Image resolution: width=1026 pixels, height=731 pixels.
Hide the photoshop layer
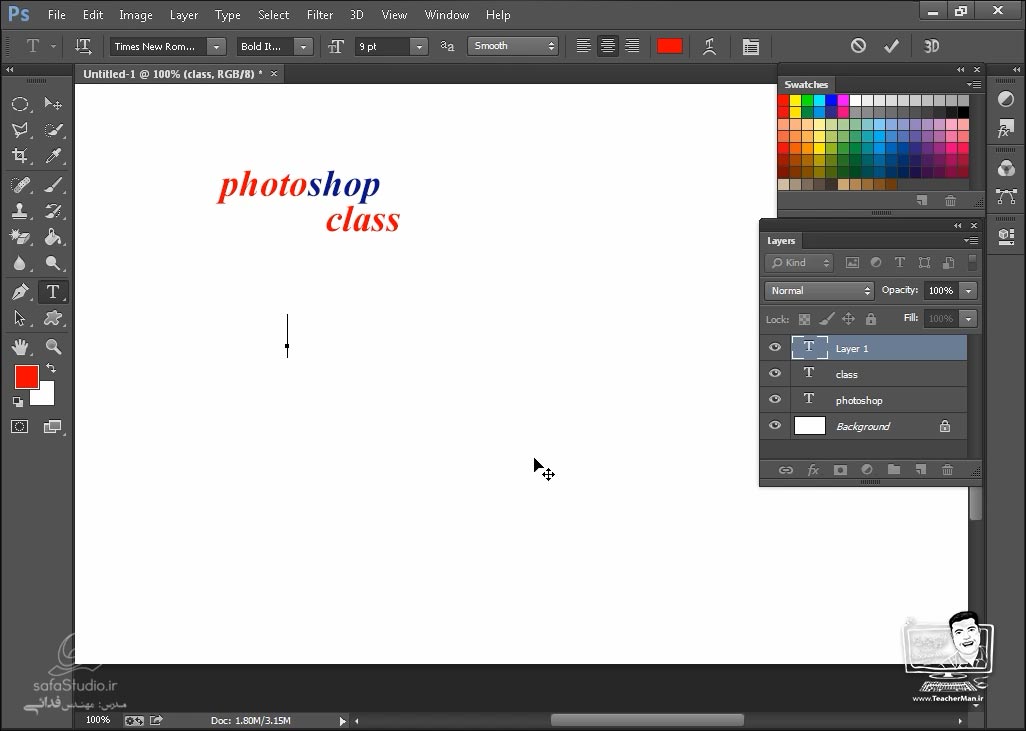[x=775, y=399]
